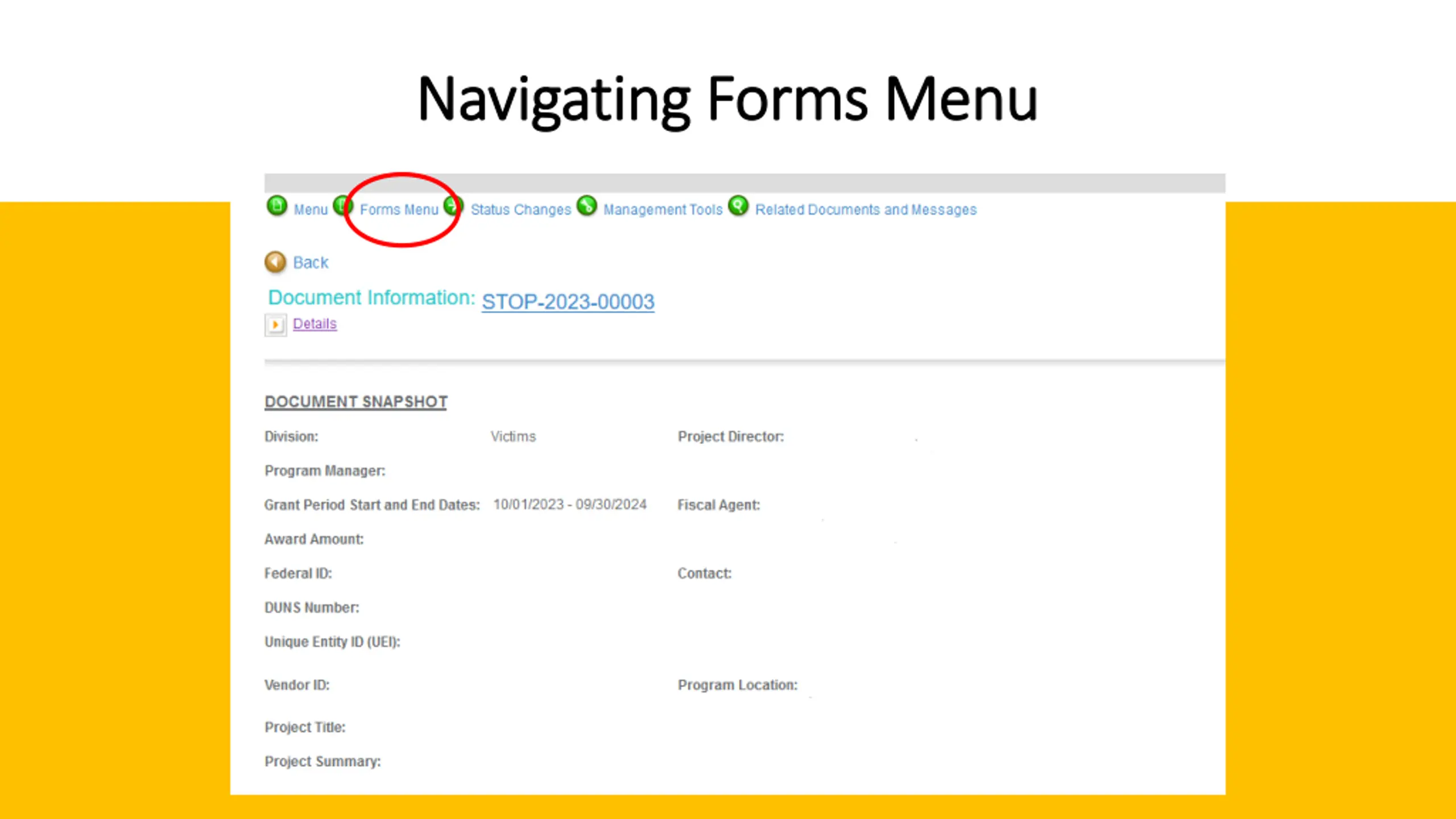Viewport: 1456px width, 819px height.
Task: Open document link STOP-2023-00003
Action: click(x=568, y=301)
